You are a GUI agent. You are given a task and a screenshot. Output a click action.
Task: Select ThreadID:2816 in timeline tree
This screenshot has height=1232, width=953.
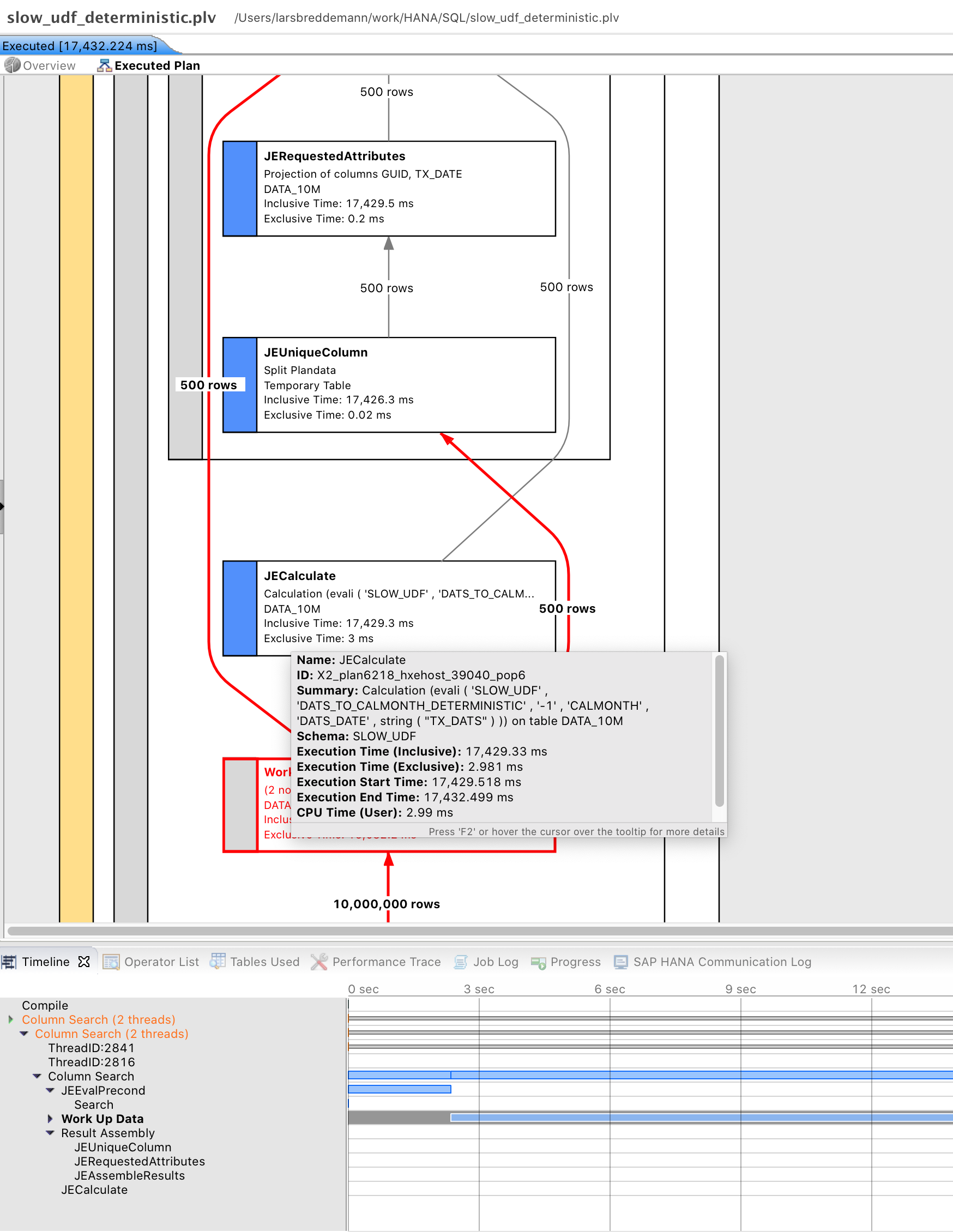pos(92,1061)
